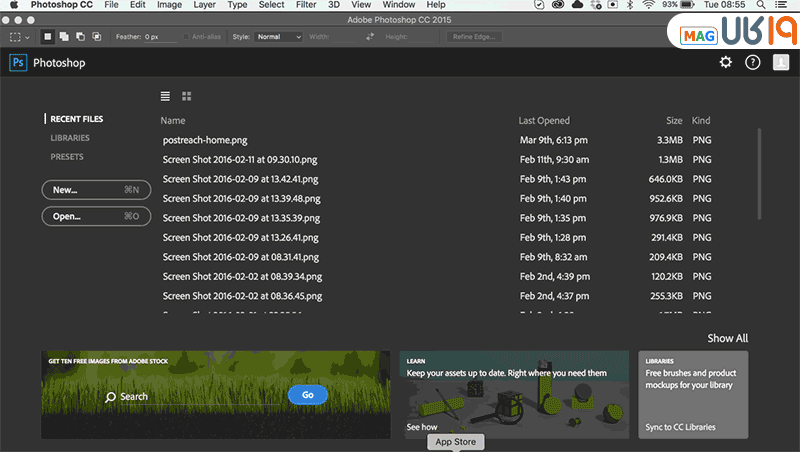This screenshot has height=452, width=800.
Task: Select the Presets tab in the sidebar
Action: pyautogui.click(x=67, y=157)
